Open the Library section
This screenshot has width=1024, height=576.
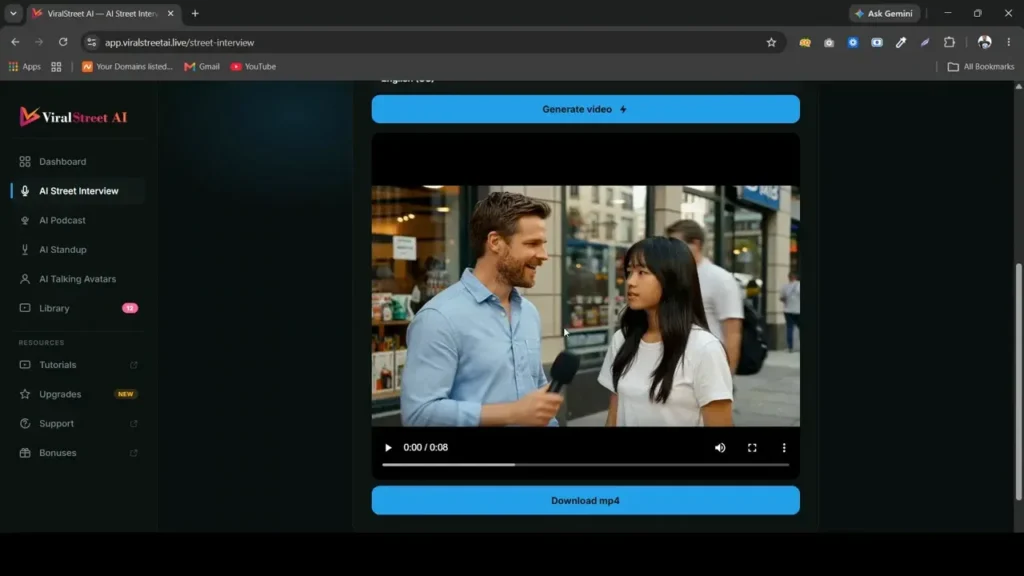click(x=77, y=308)
